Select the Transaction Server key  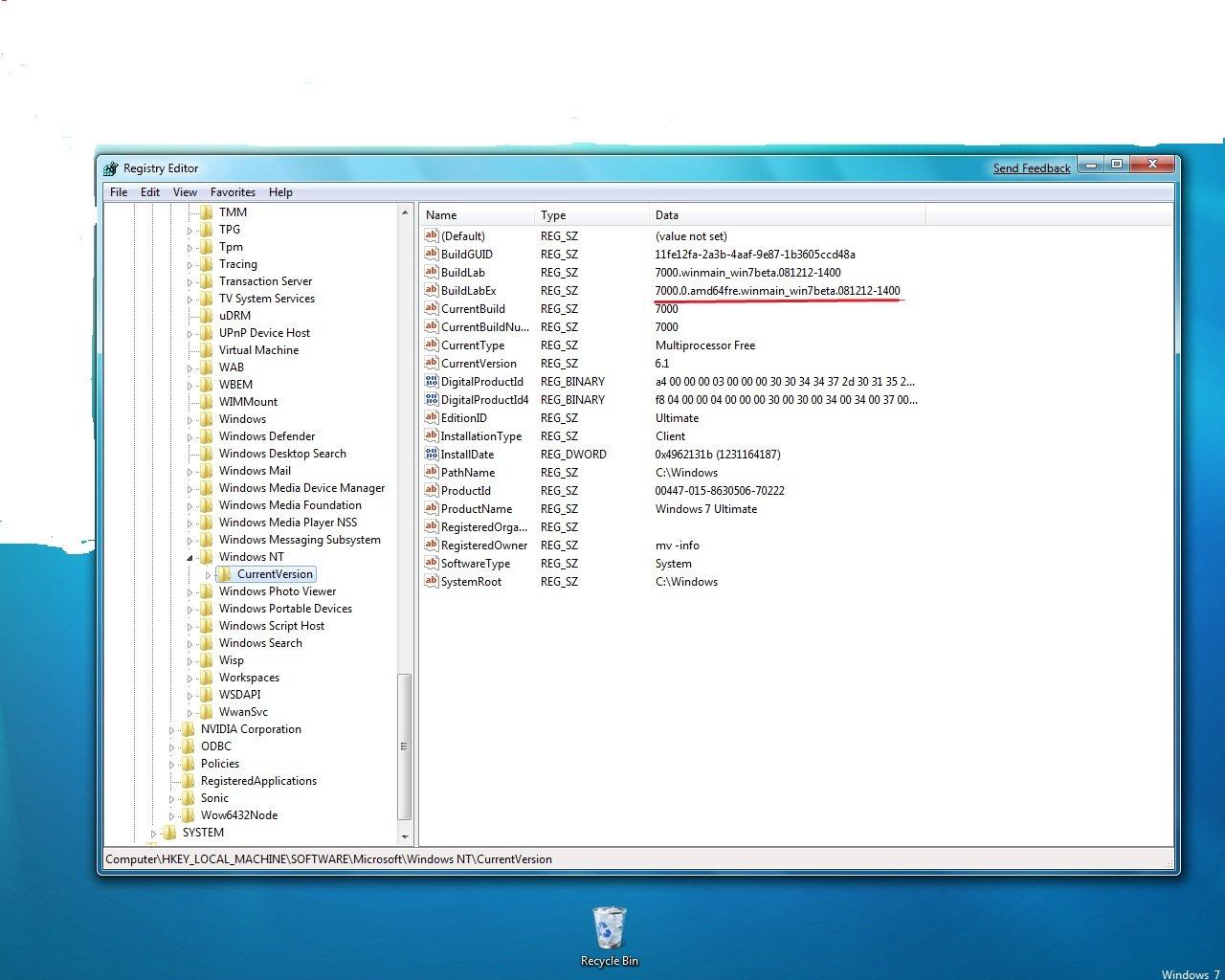click(x=265, y=281)
